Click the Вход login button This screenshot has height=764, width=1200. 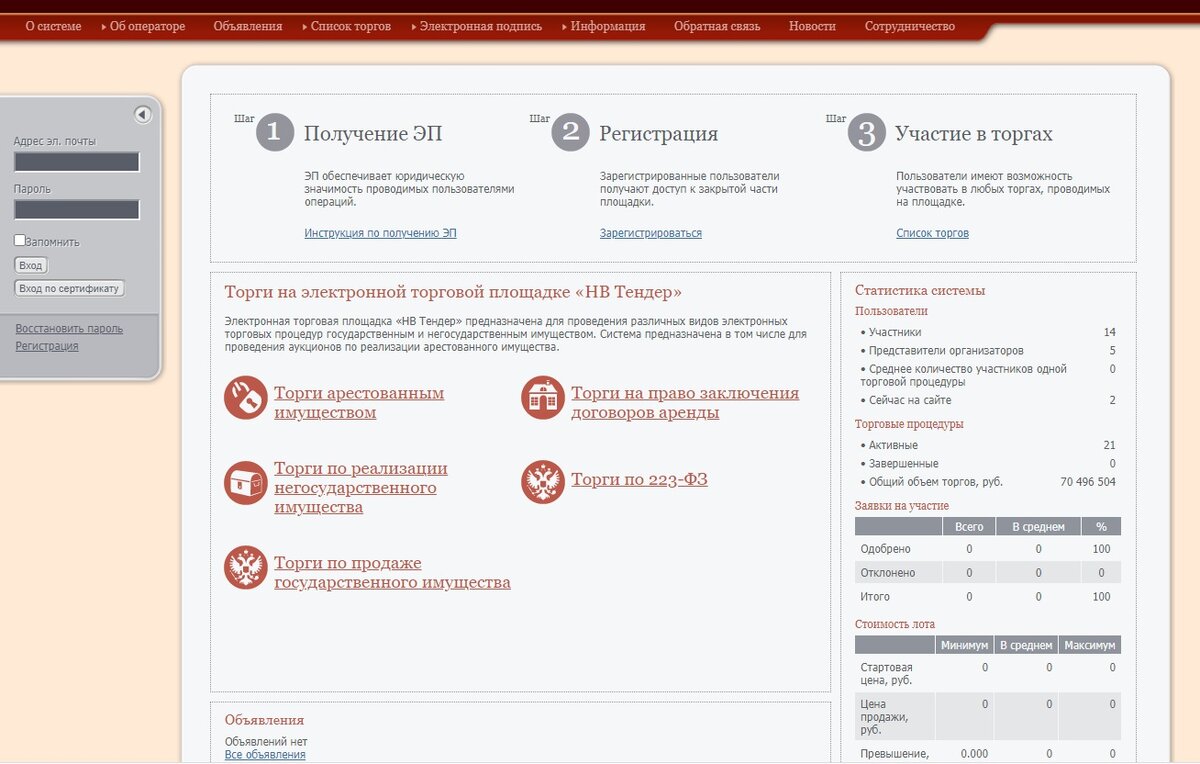tap(31, 266)
